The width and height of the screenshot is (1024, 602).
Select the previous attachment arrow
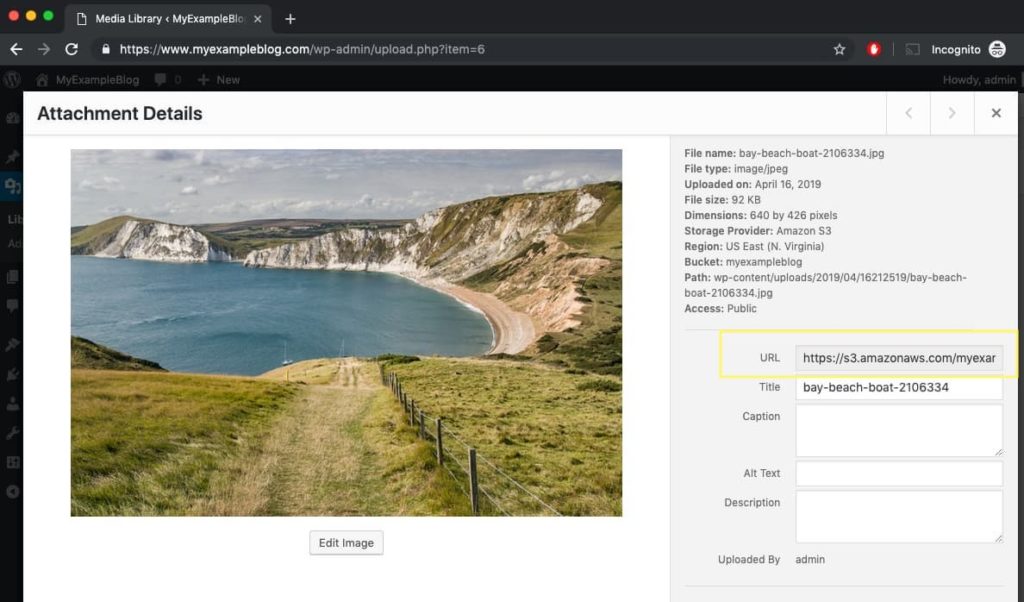click(x=908, y=113)
